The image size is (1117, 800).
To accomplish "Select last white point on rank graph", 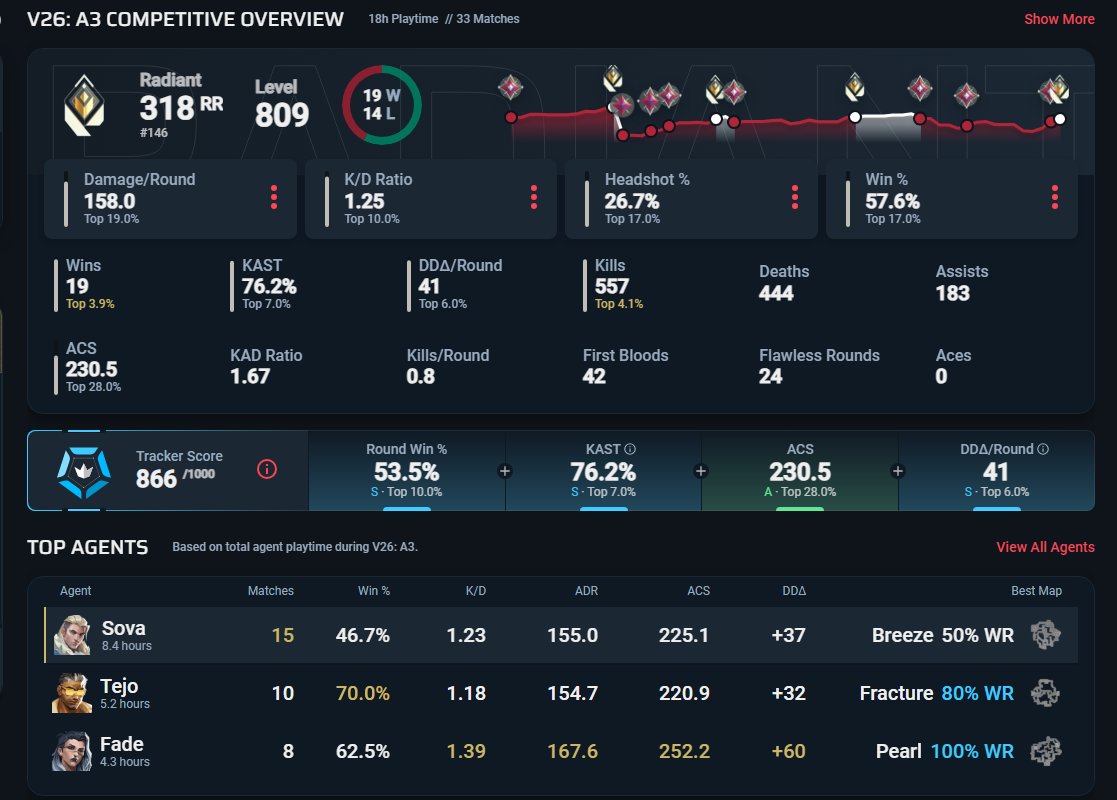I will [1060, 119].
